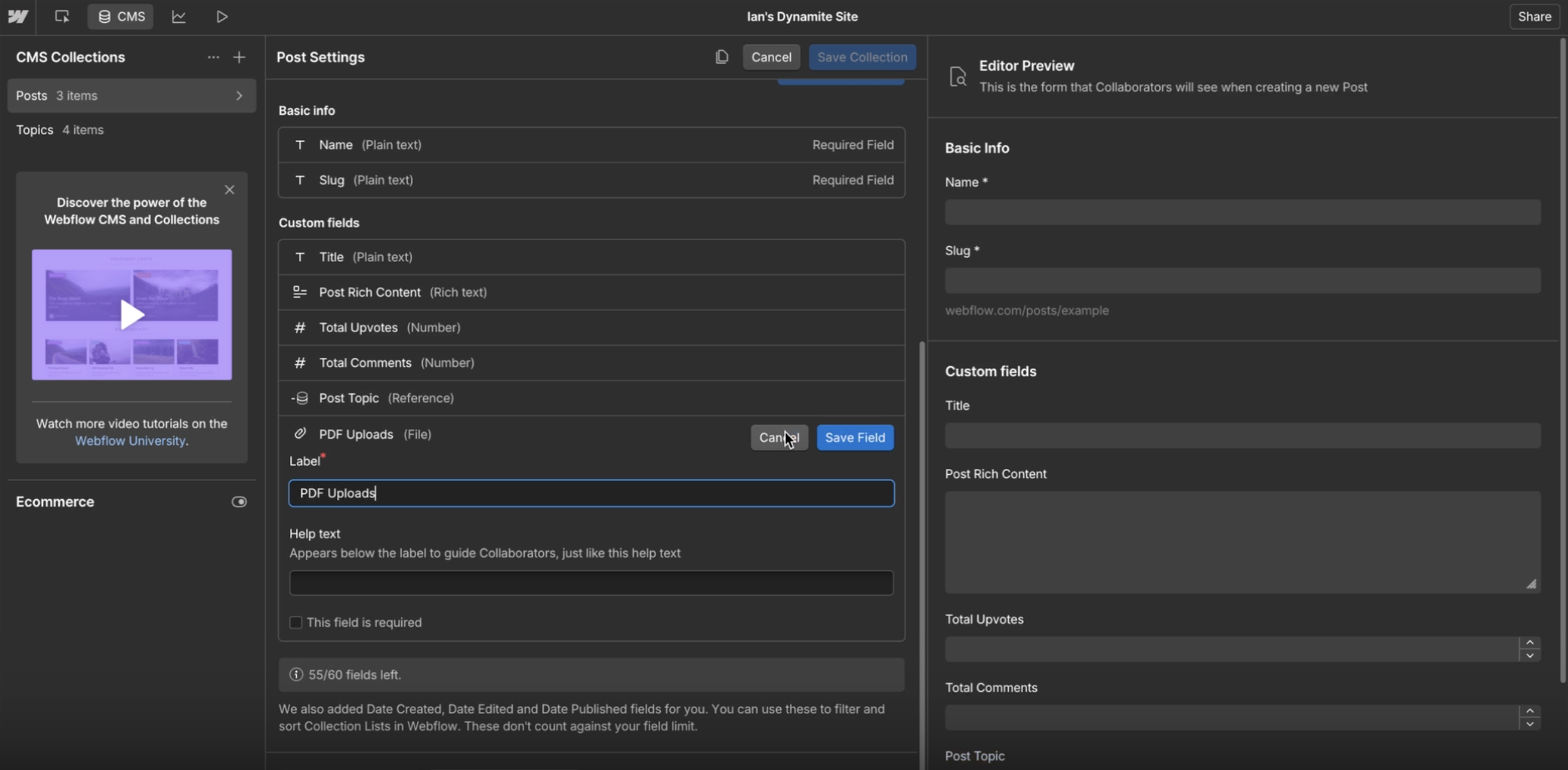Open the CMS tab

point(121,17)
